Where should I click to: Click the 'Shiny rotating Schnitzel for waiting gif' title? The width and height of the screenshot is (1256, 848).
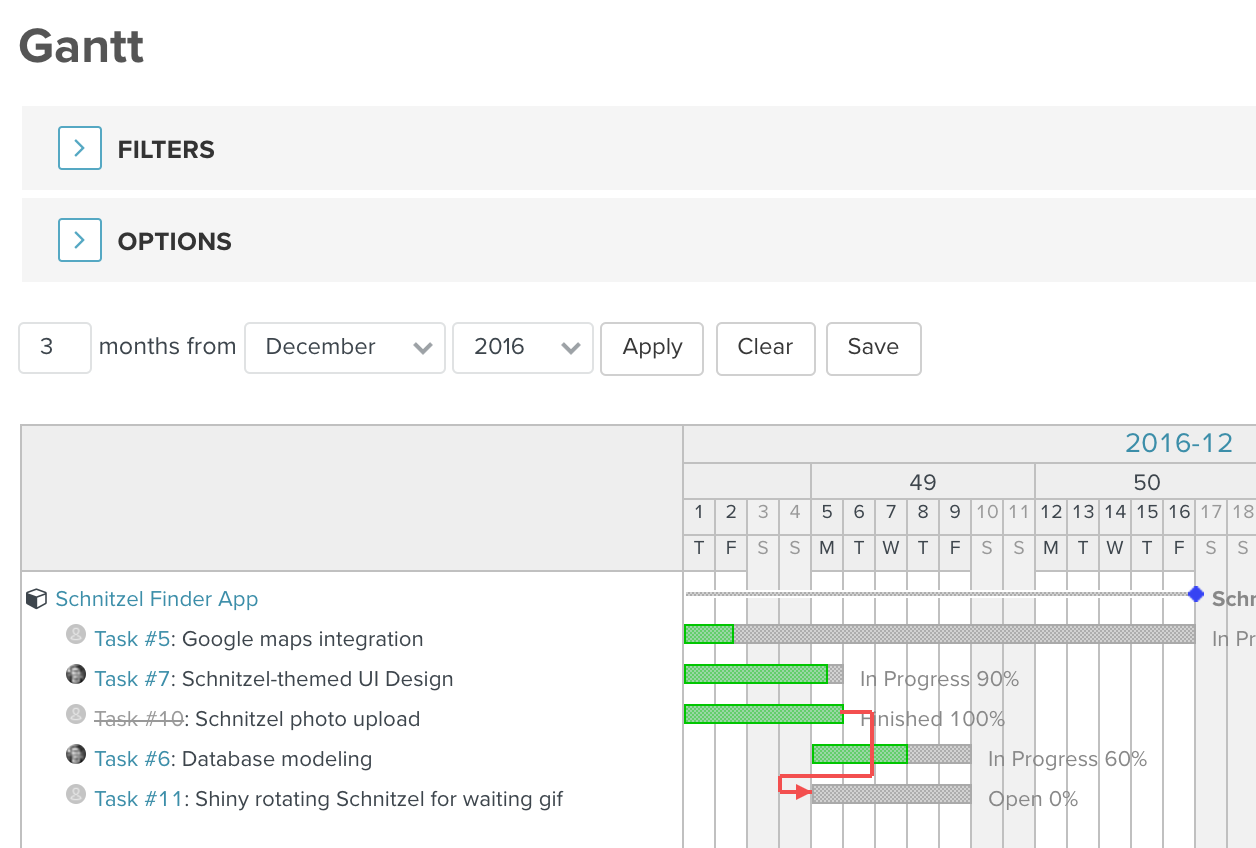click(379, 799)
